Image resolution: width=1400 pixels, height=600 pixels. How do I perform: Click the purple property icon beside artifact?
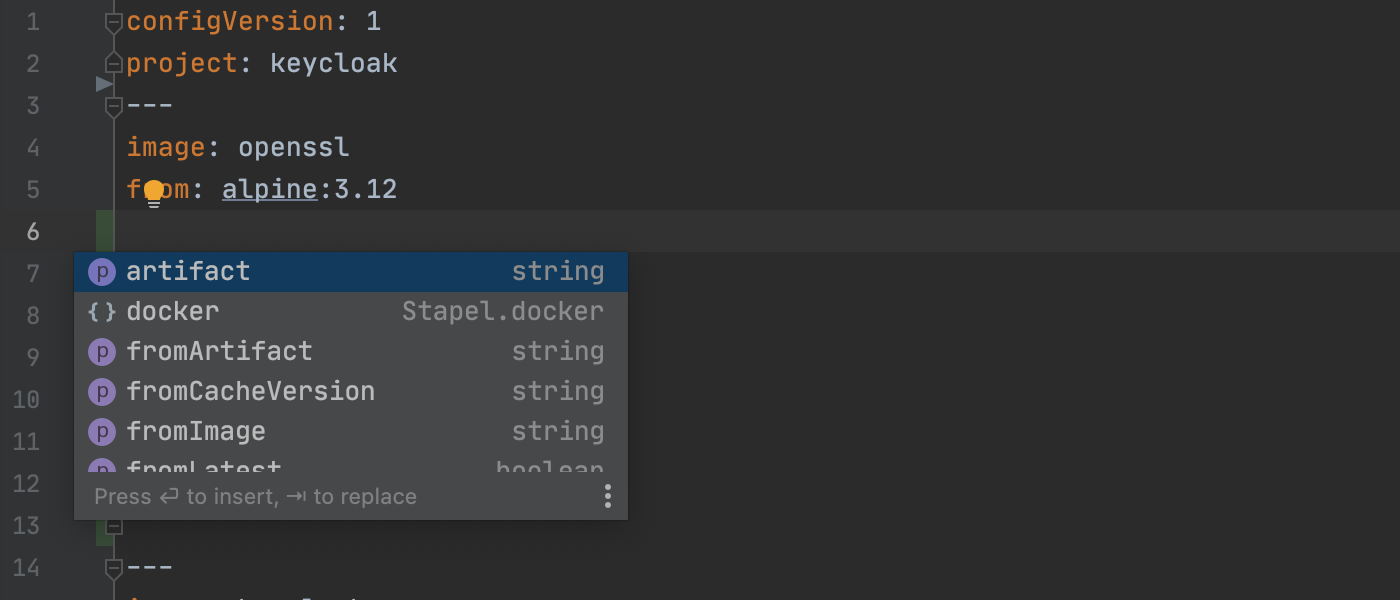[x=102, y=272]
